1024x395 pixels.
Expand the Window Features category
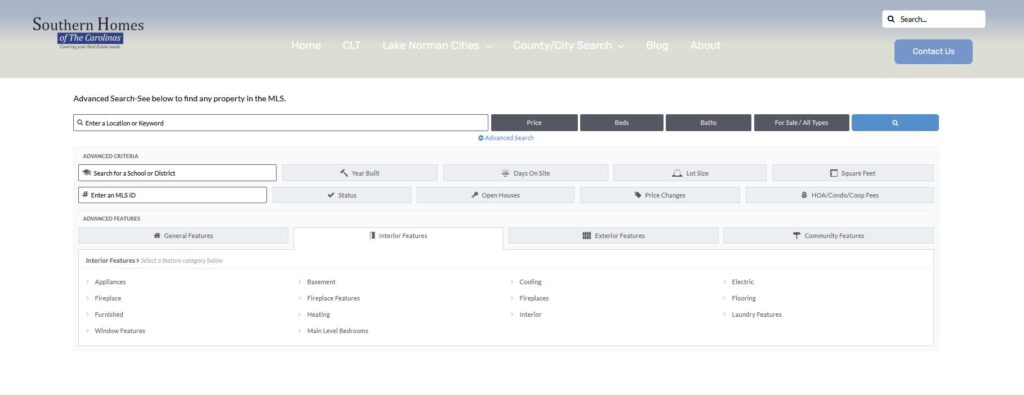click(120, 331)
